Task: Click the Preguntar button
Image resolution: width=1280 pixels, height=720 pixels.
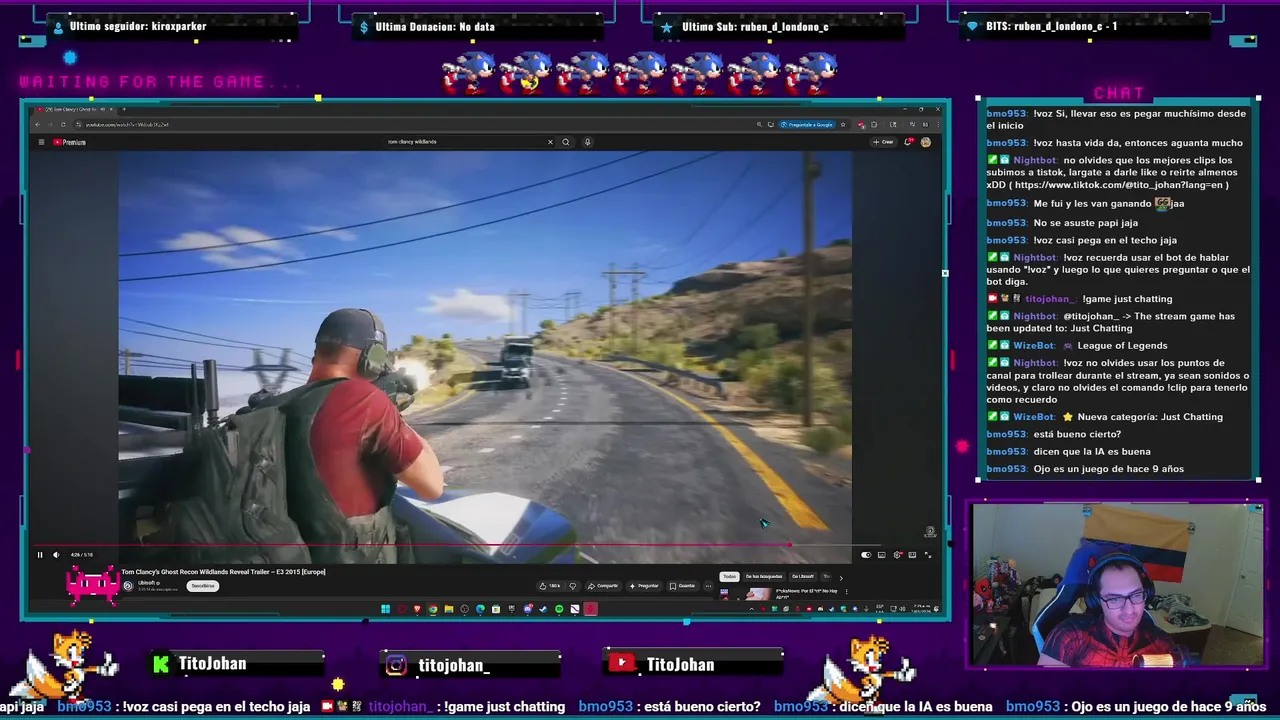Action: click(x=645, y=586)
